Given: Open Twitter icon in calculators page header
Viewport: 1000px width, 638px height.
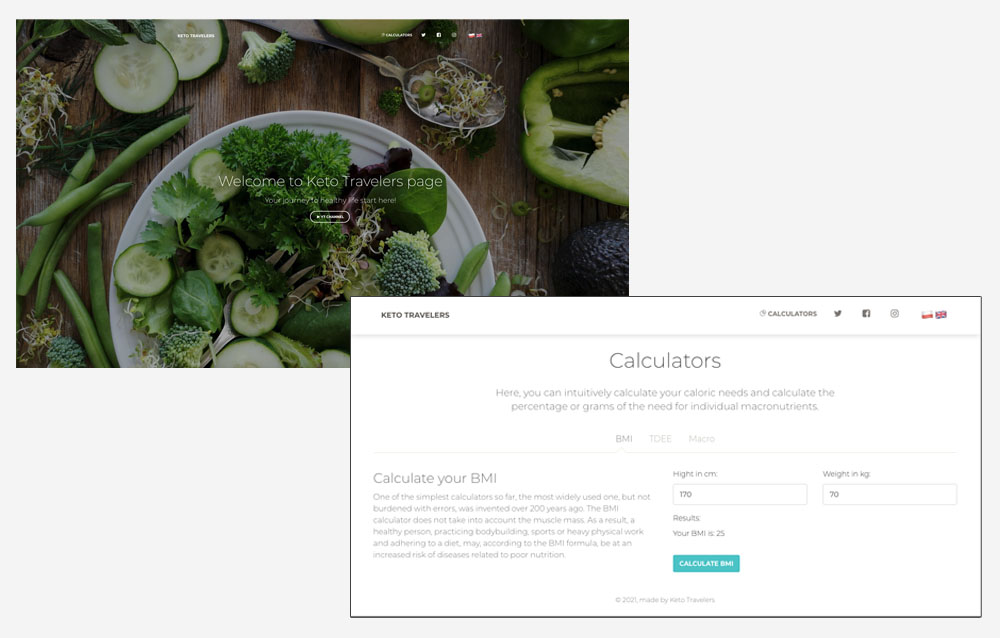Looking at the screenshot, I should point(837,313).
